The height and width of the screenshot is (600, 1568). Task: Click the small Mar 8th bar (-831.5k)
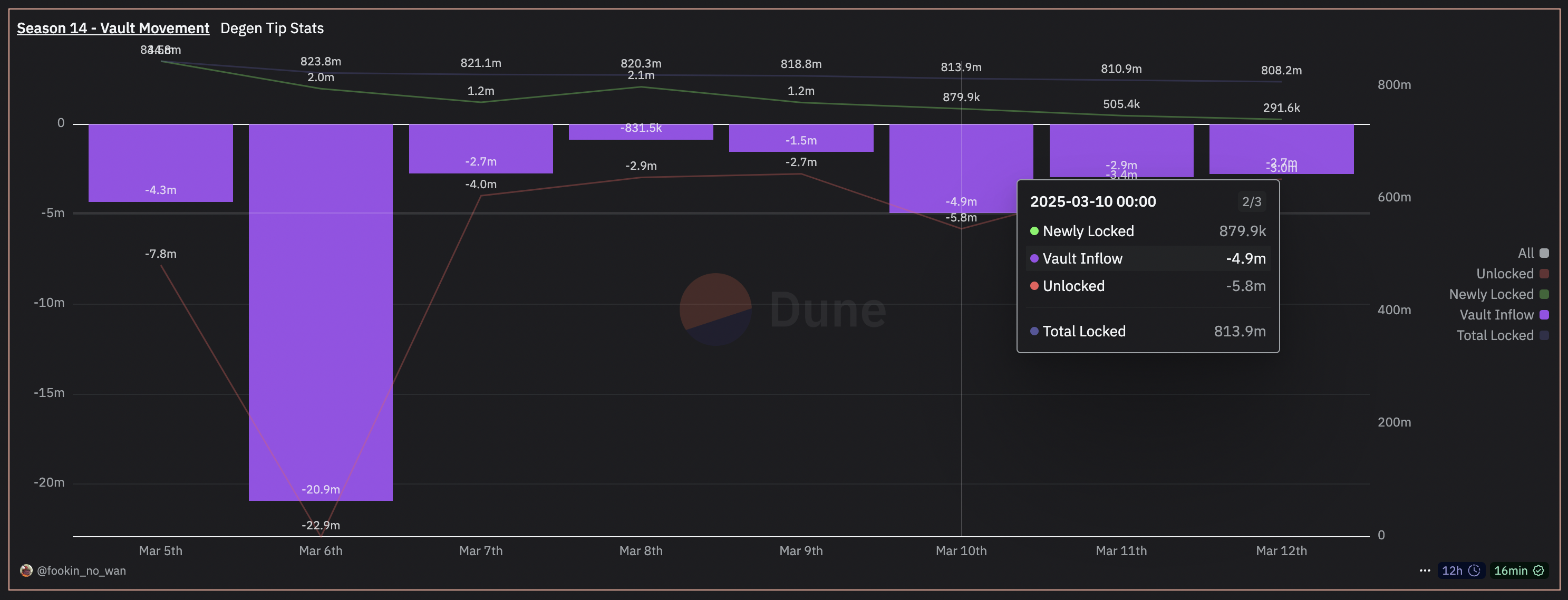[x=641, y=132]
